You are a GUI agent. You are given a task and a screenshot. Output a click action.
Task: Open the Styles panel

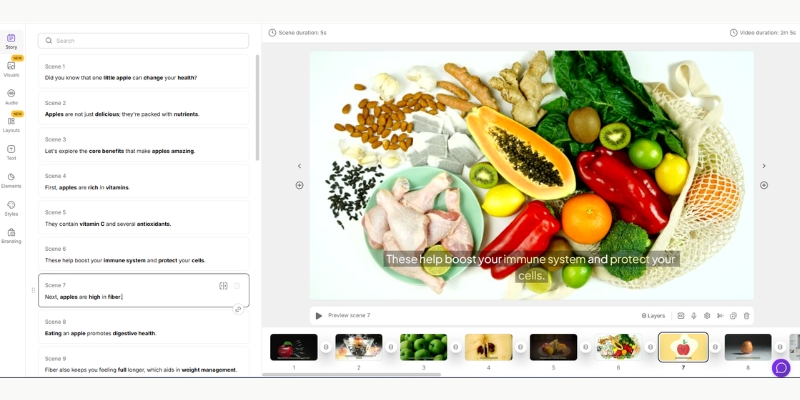coord(11,208)
